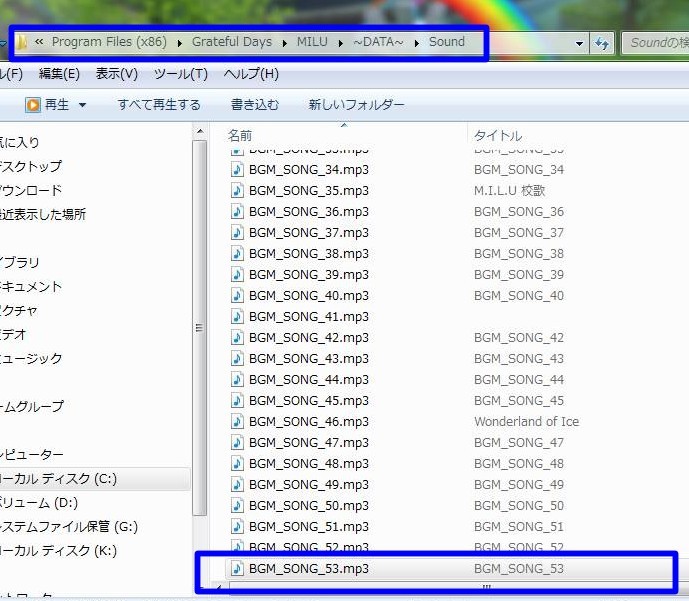Click the folder icon in address bar
The width and height of the screenshot is (689, 601).
click(21, 42)
